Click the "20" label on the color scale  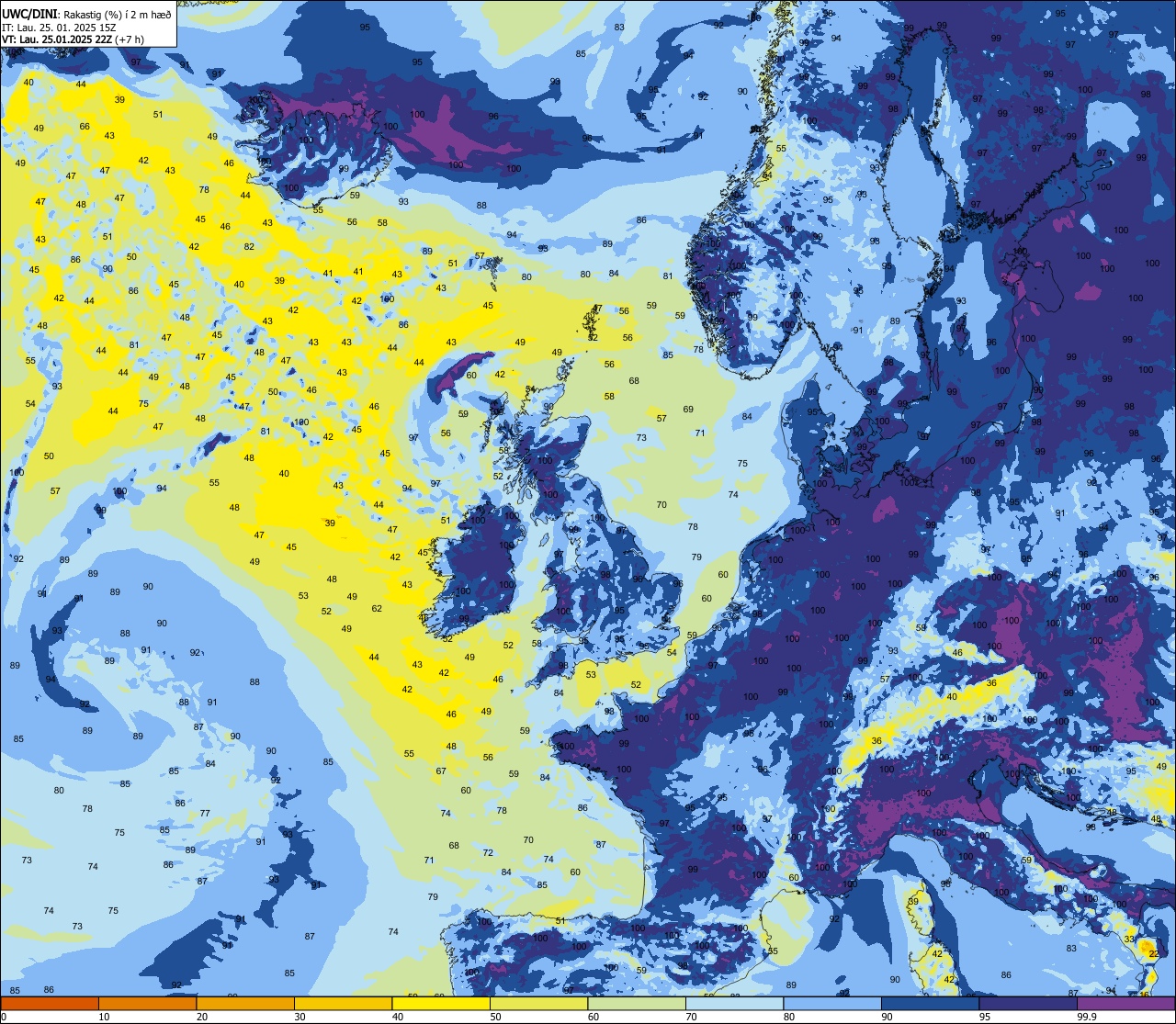coord(202,1017)
